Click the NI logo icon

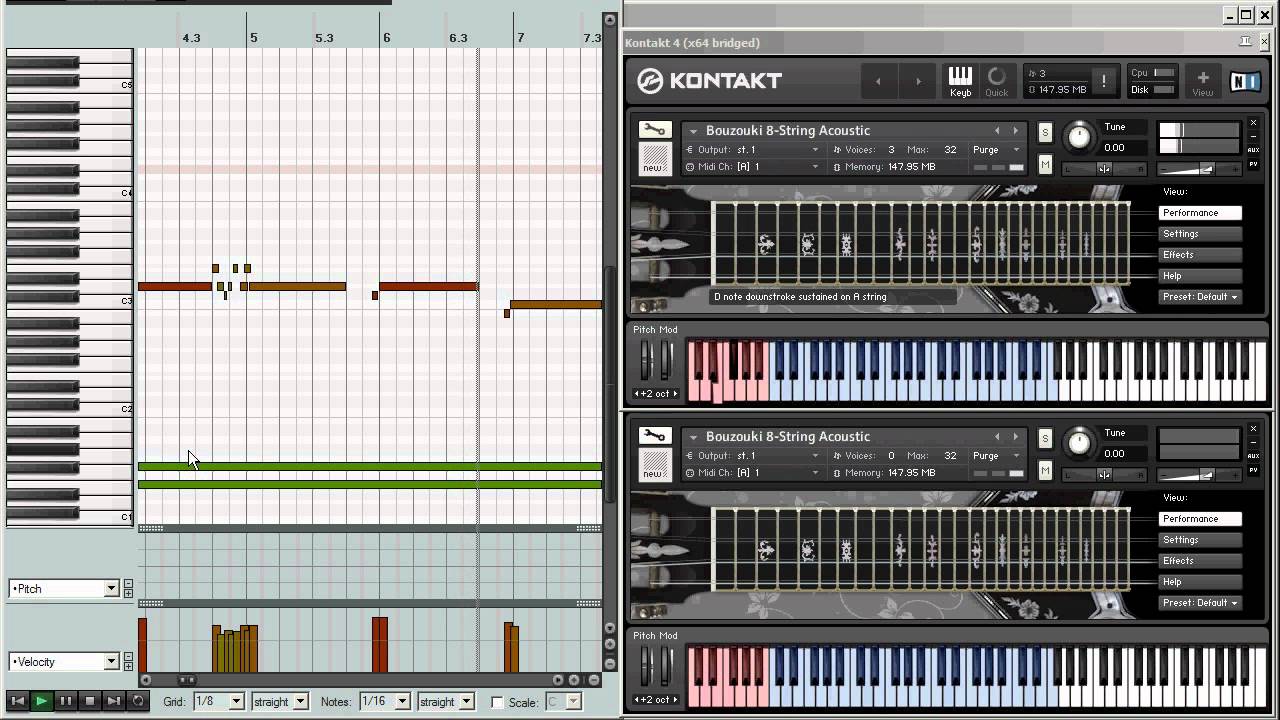(1245, 81)
